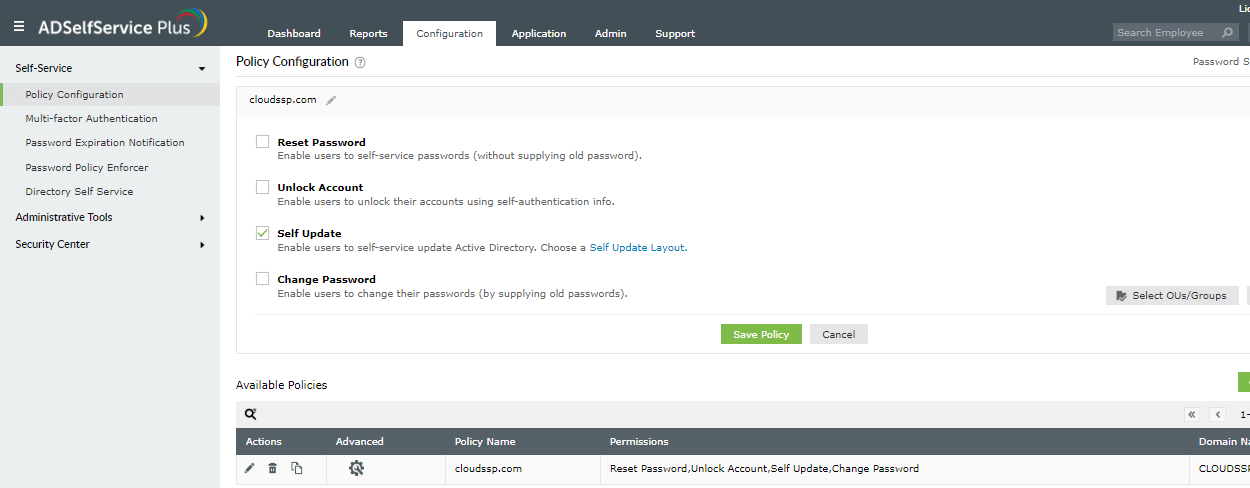
Task: Expand the Administrative Tools section
Action: click(x=202, y=218)
